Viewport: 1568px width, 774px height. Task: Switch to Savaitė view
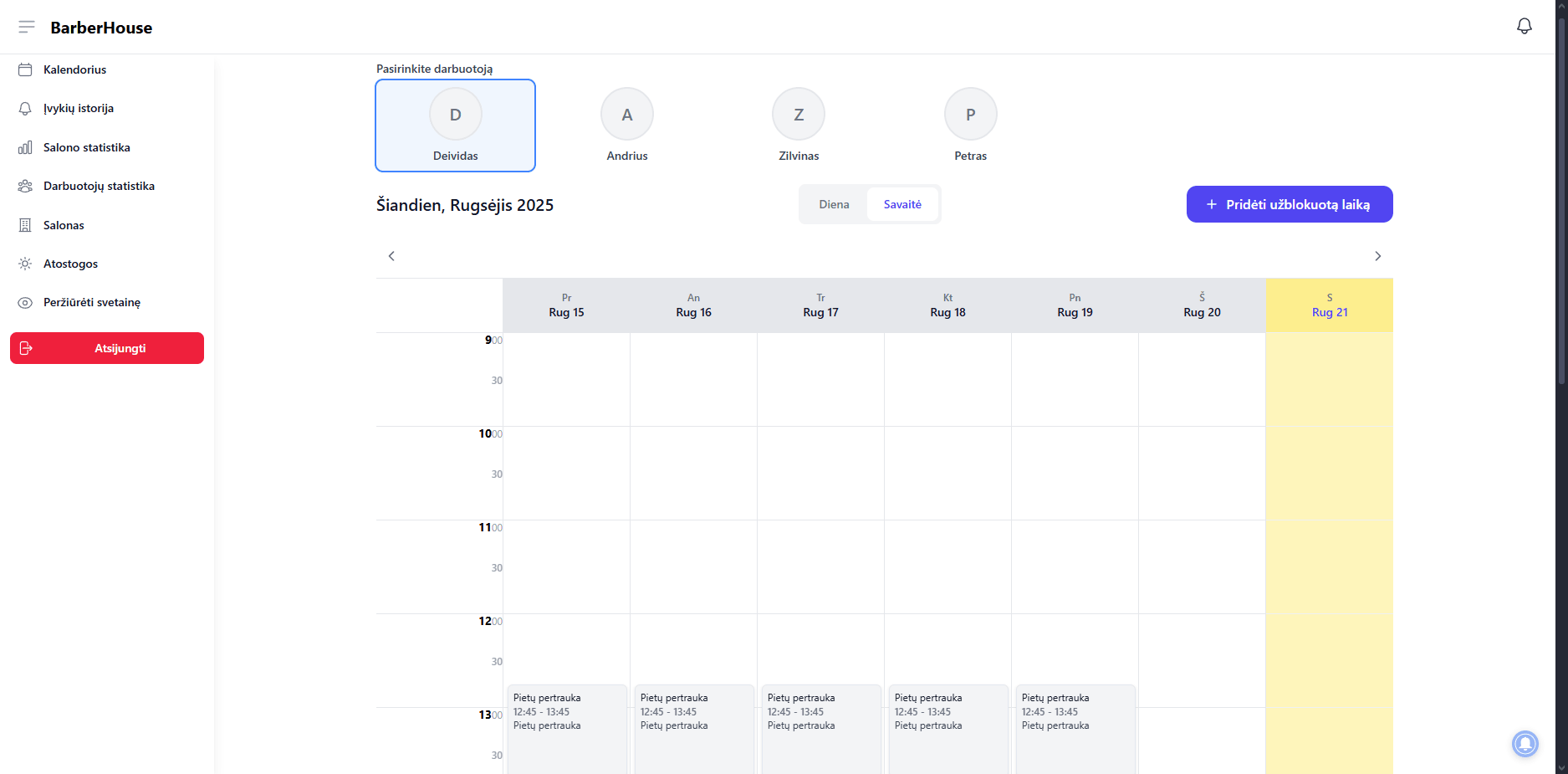(902, 204)
